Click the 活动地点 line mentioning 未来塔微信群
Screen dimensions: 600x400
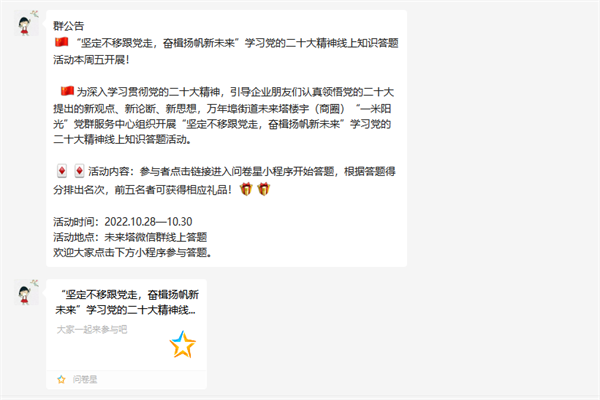click(x=130, y=237)
